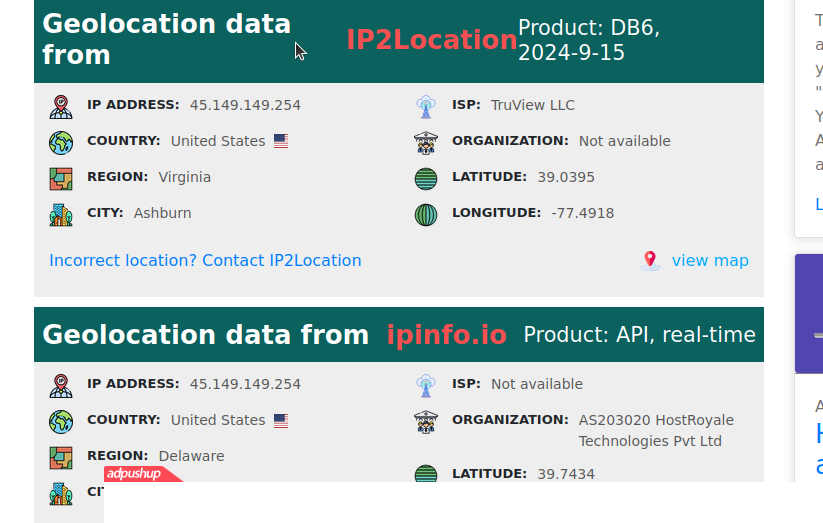Select Product: API, real-time text
This screenshot has height=523, width=823.
639,335
